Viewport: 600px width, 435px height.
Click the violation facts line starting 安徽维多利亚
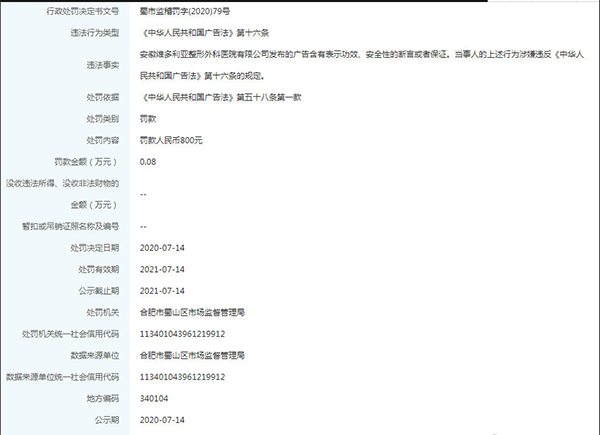pos(362,54)
